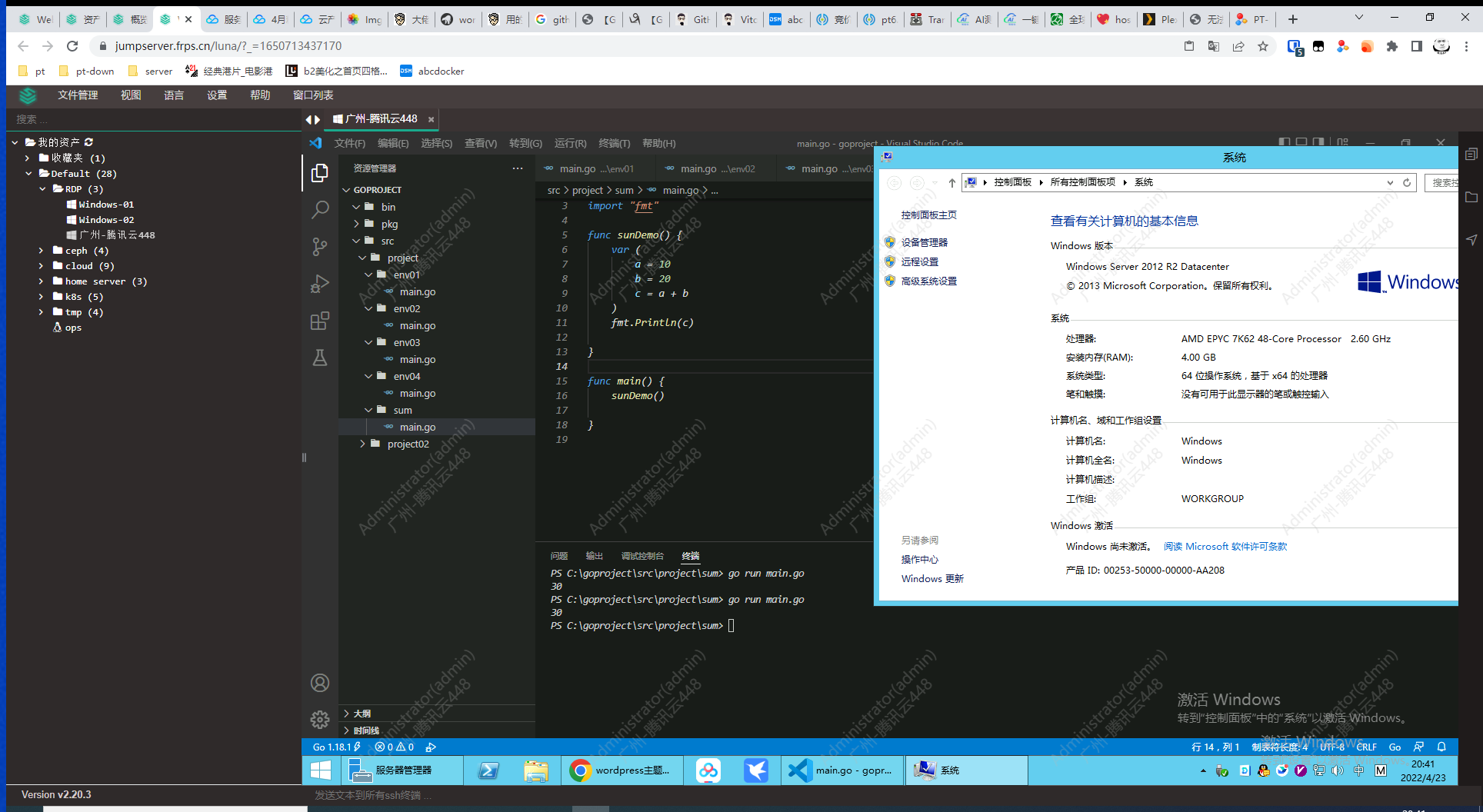
Task: Expand the ceph (4) node
Action: [41, 251]
